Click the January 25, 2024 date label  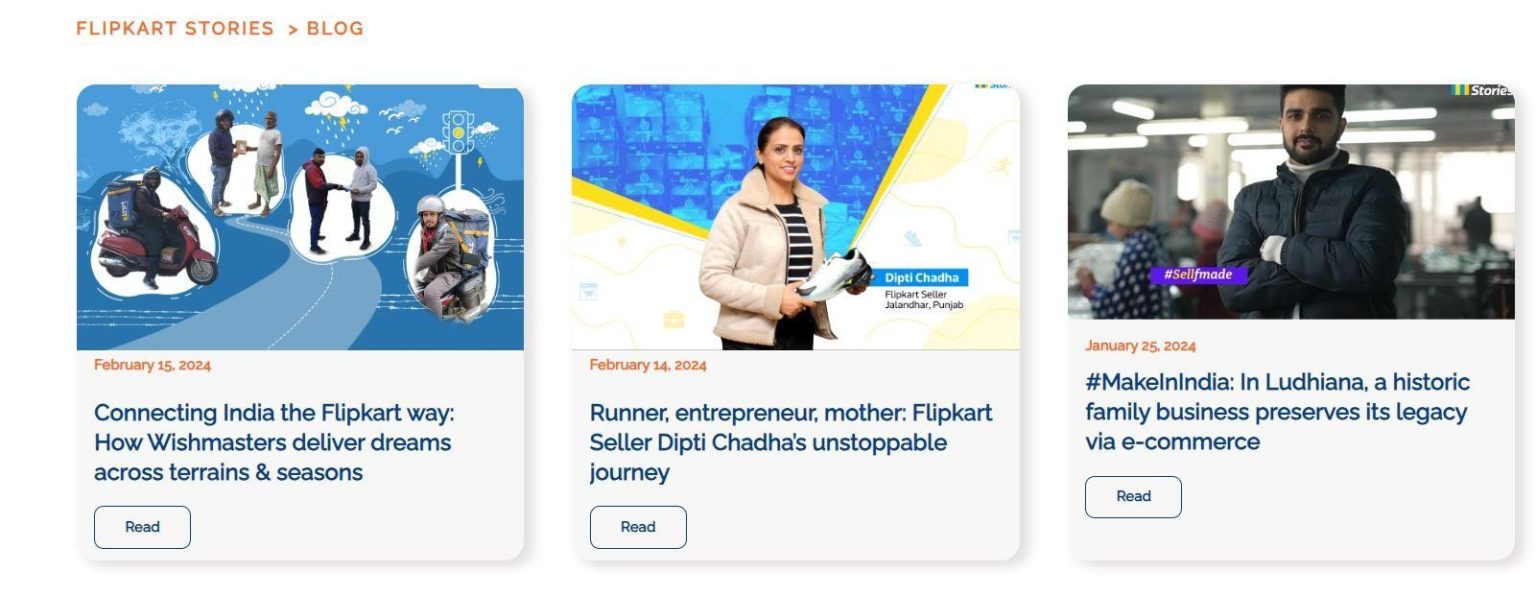point(1140,346)
